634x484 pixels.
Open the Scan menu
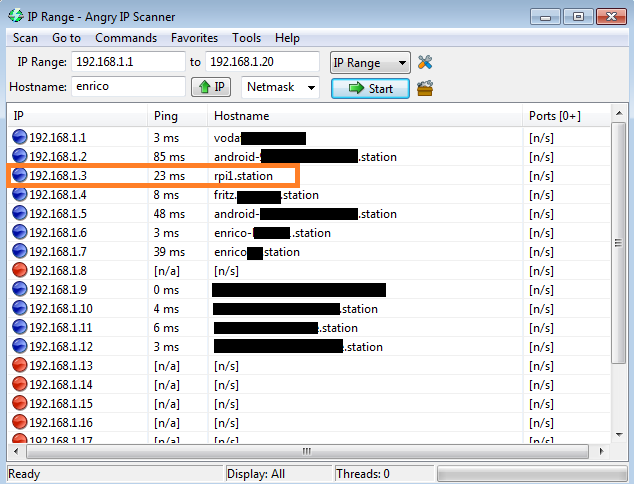click(25, 38)
